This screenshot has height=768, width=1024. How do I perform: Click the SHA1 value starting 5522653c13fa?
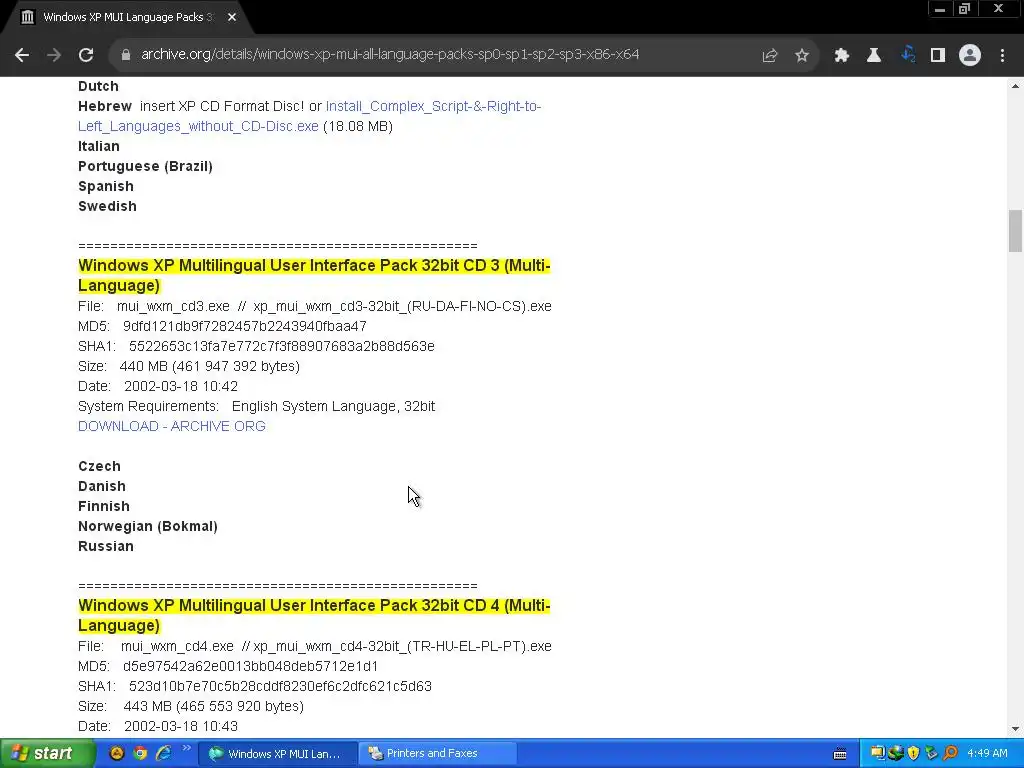(x=281, y=346)
